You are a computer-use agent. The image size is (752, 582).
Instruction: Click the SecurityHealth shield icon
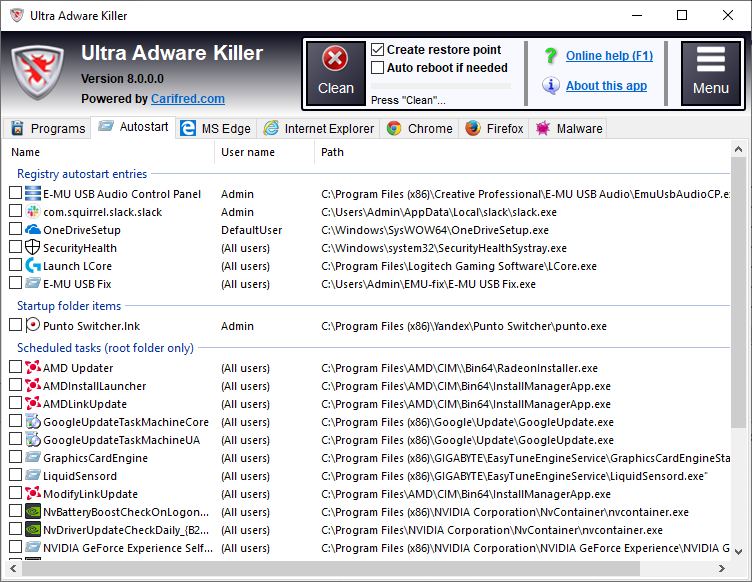tap(33, 247)
